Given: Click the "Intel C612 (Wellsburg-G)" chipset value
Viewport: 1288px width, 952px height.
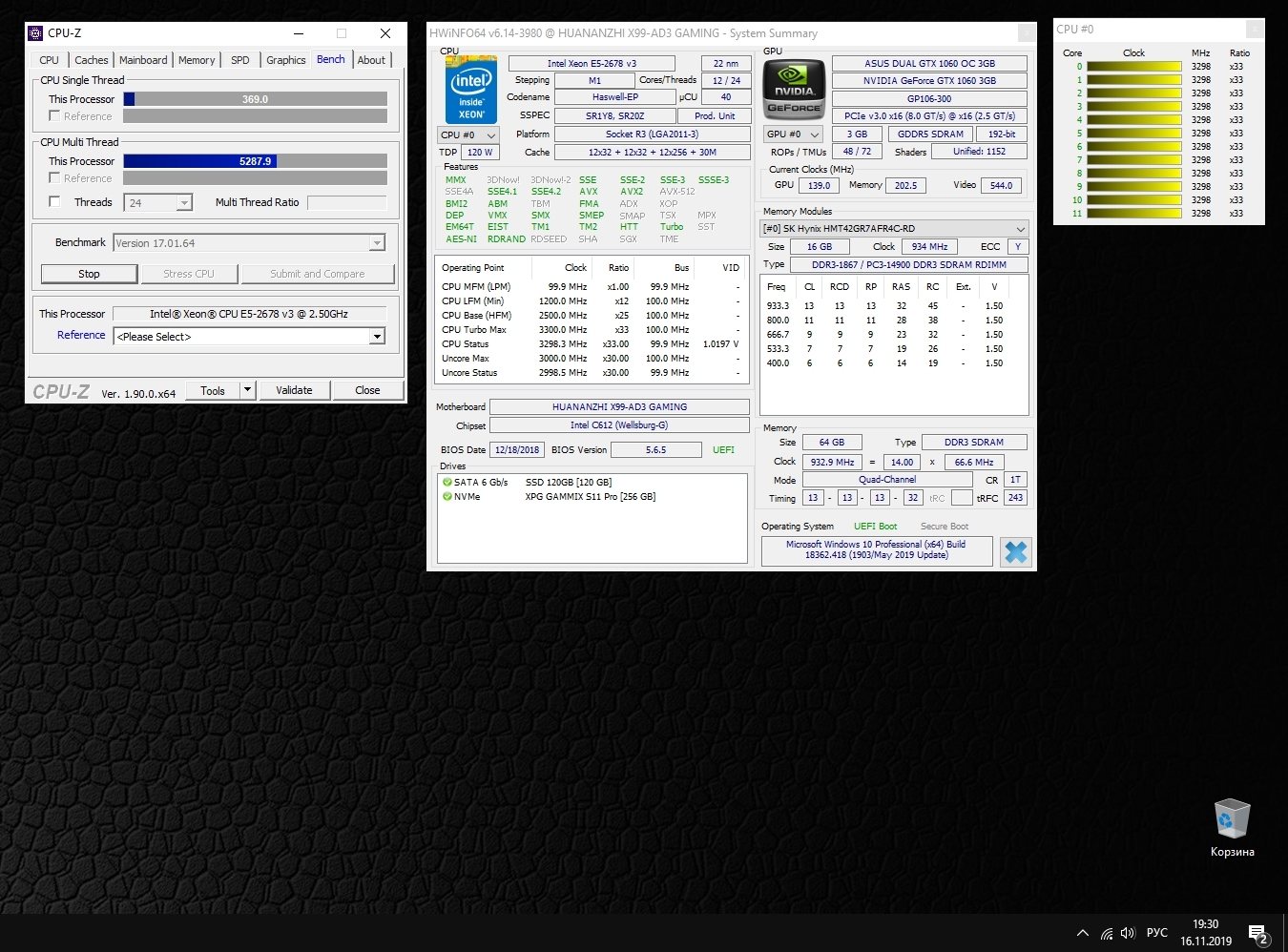Looking at the screenshot, I should (x=619, y=425).
